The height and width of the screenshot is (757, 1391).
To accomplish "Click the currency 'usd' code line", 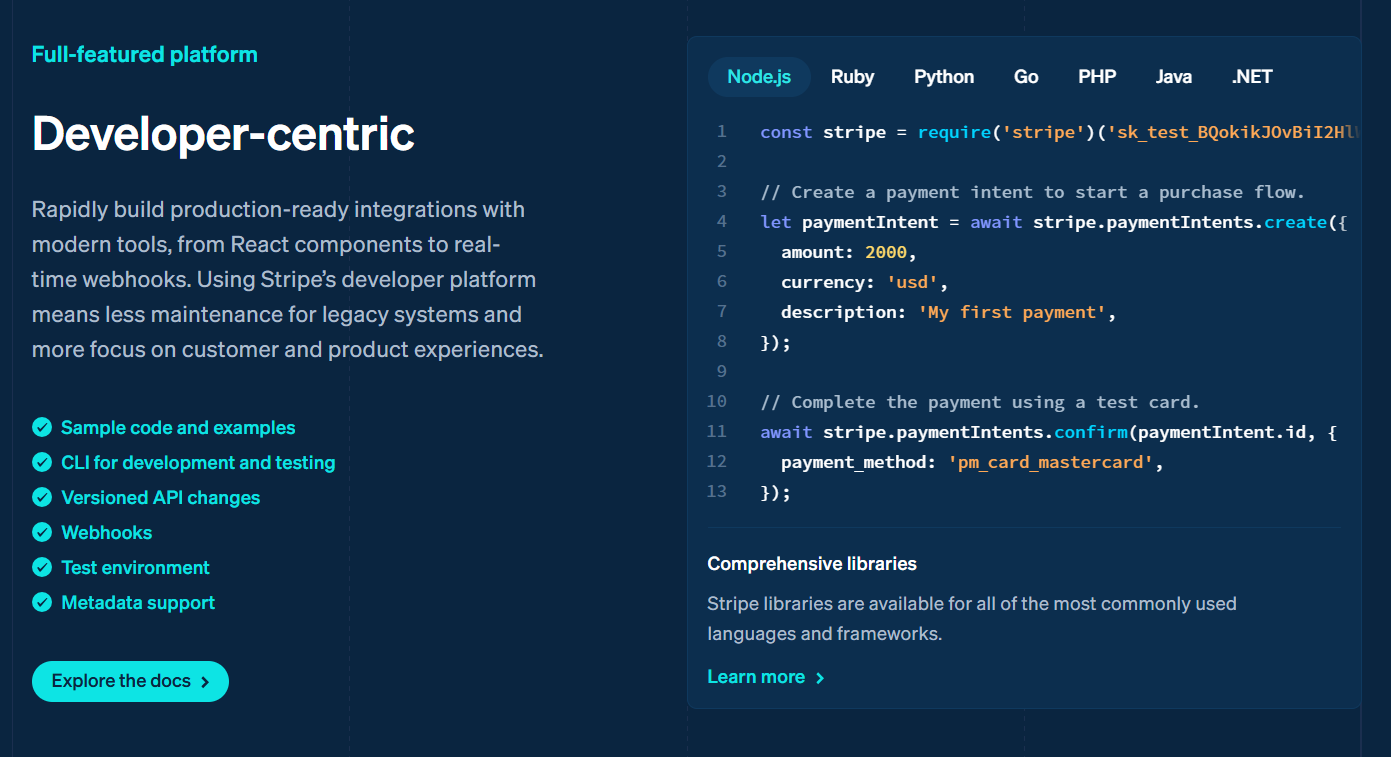I will point(865,282).
